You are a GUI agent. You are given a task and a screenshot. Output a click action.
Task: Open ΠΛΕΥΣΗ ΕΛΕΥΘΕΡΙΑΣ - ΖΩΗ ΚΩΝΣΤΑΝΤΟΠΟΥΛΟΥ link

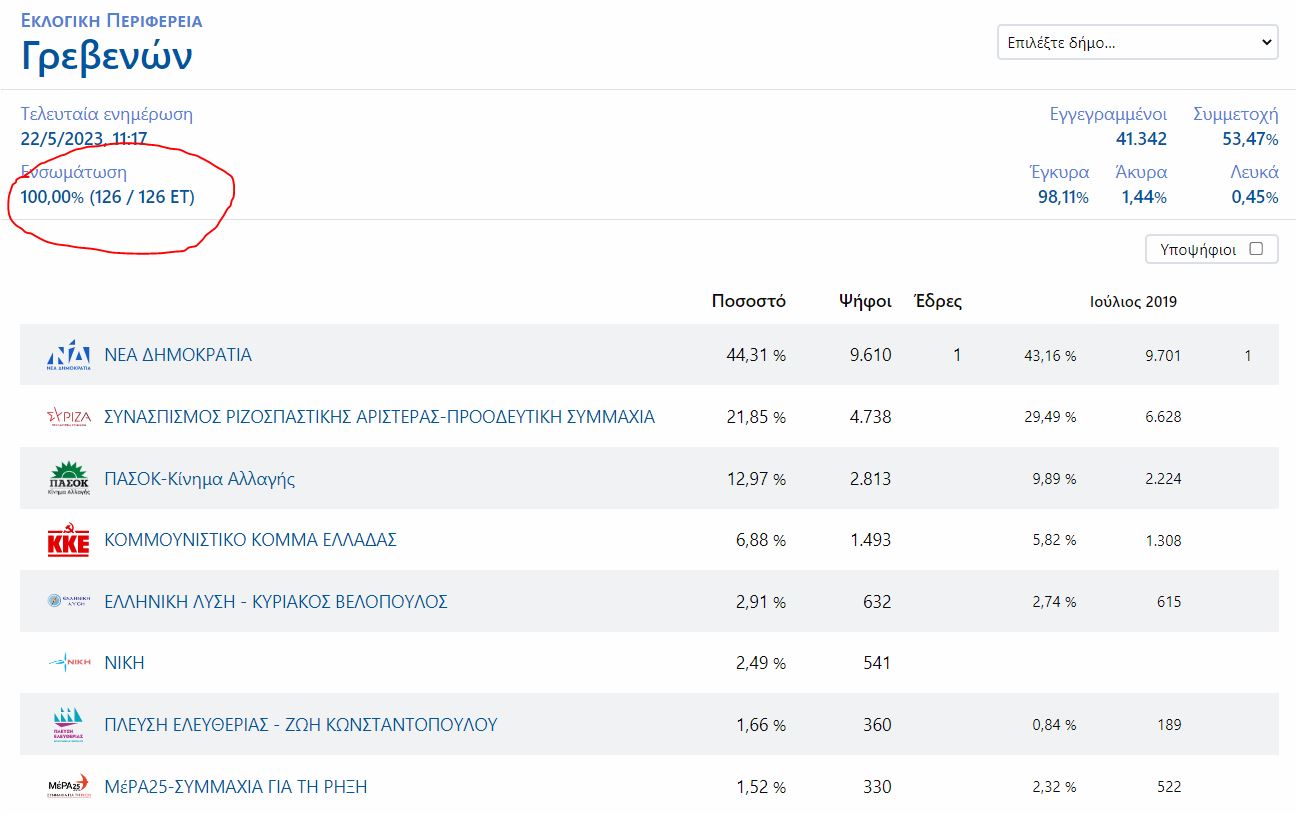pyautogui.click(x=301, y=725)
